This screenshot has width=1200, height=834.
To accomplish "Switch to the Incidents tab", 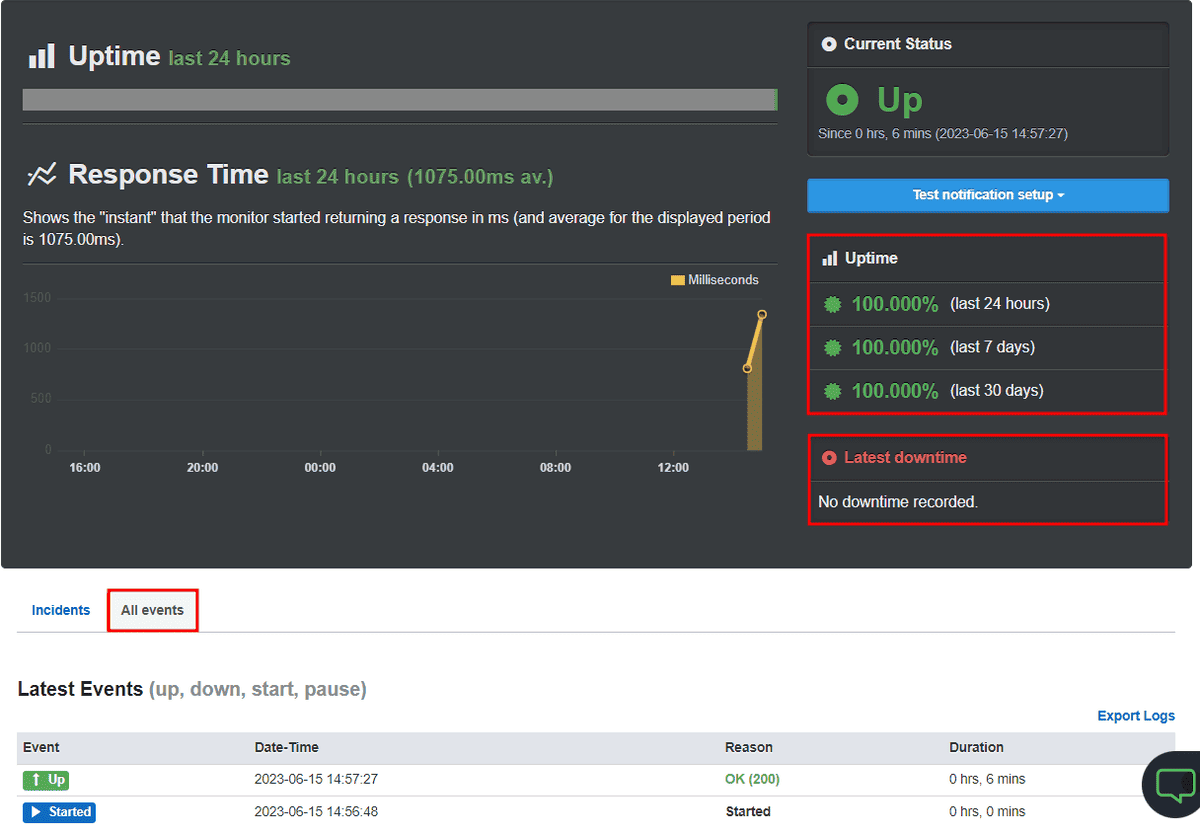I will pos(61,610).
